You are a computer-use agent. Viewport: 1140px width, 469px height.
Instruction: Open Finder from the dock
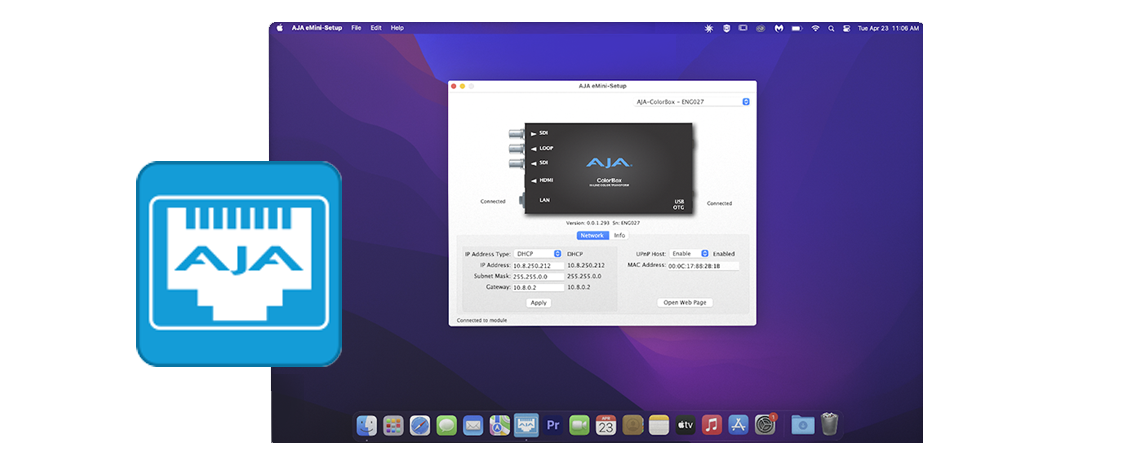point(367,425)
